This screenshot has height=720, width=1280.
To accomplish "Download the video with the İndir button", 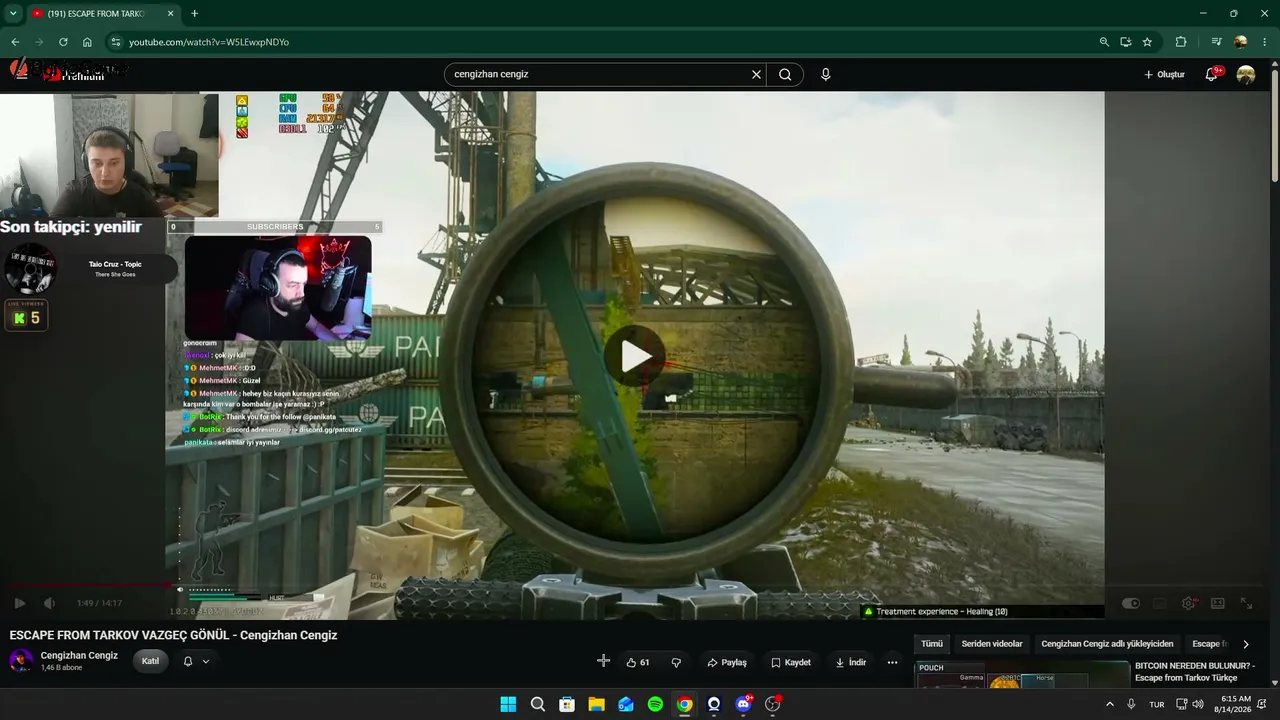I will click(x=851, y=662).
